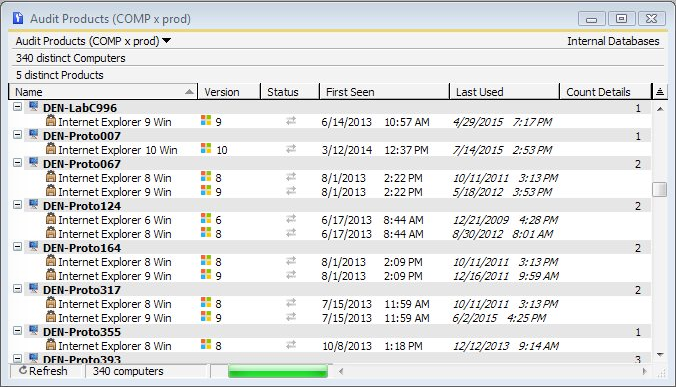Click the horizontal scrollbar left arrow
Viewport: 676px width, 387px height.
[341, 371]
